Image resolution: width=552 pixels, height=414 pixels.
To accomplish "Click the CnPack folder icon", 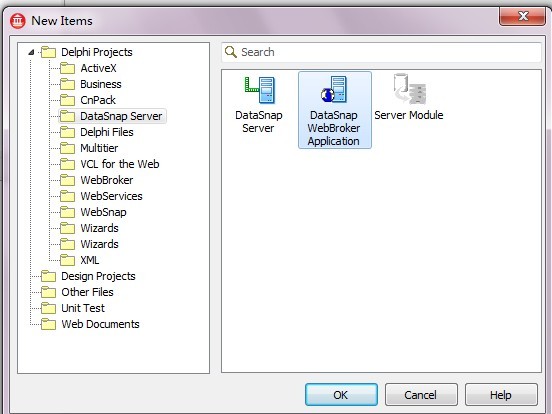I will tap(67, 100).
